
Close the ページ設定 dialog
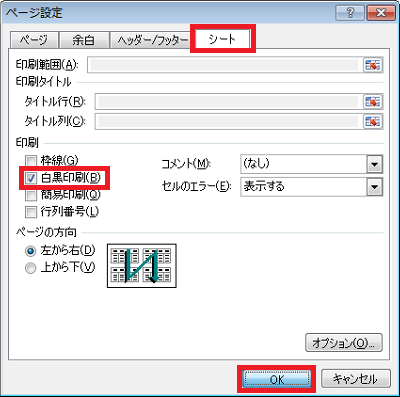[381, 13]
